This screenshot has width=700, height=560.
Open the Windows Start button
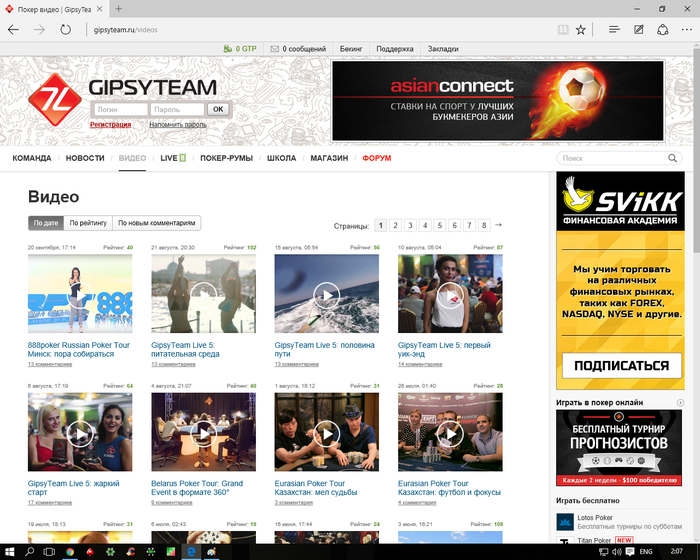point(9,552)
